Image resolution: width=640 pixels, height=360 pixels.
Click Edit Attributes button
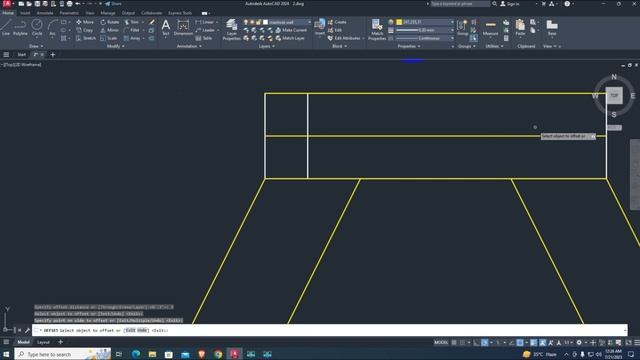click(344, 38)
